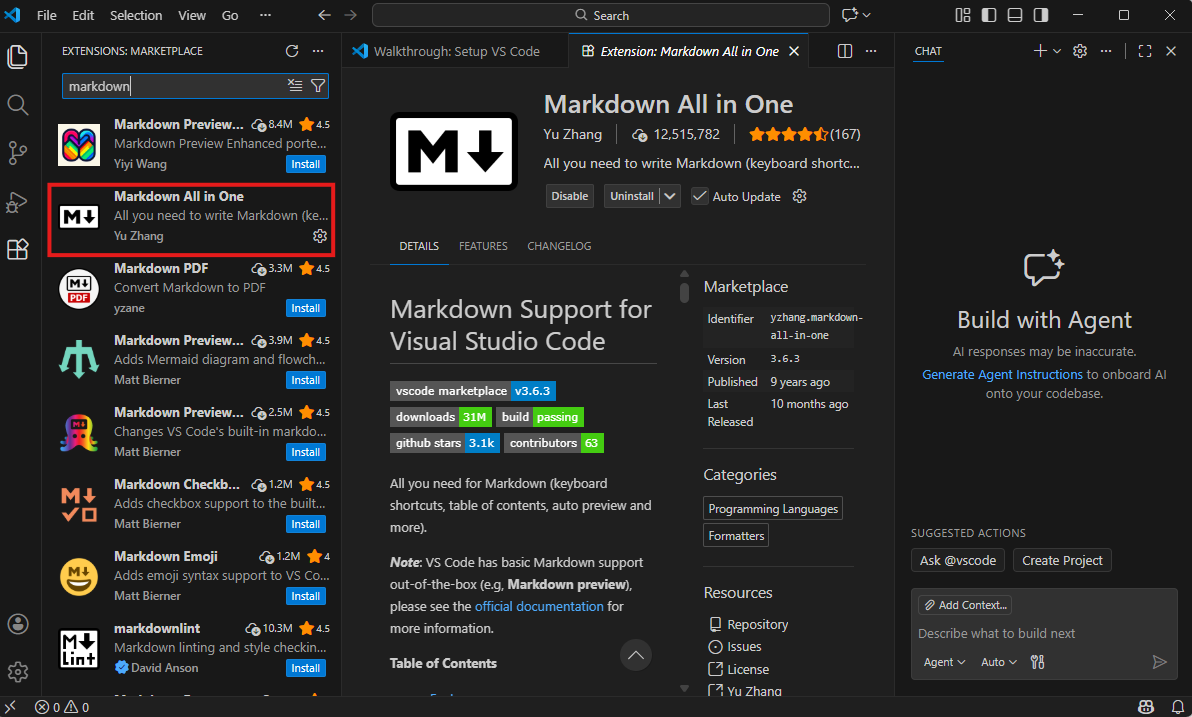
Task: Open editor More Actions ellipsis
Action: (871, 51)
